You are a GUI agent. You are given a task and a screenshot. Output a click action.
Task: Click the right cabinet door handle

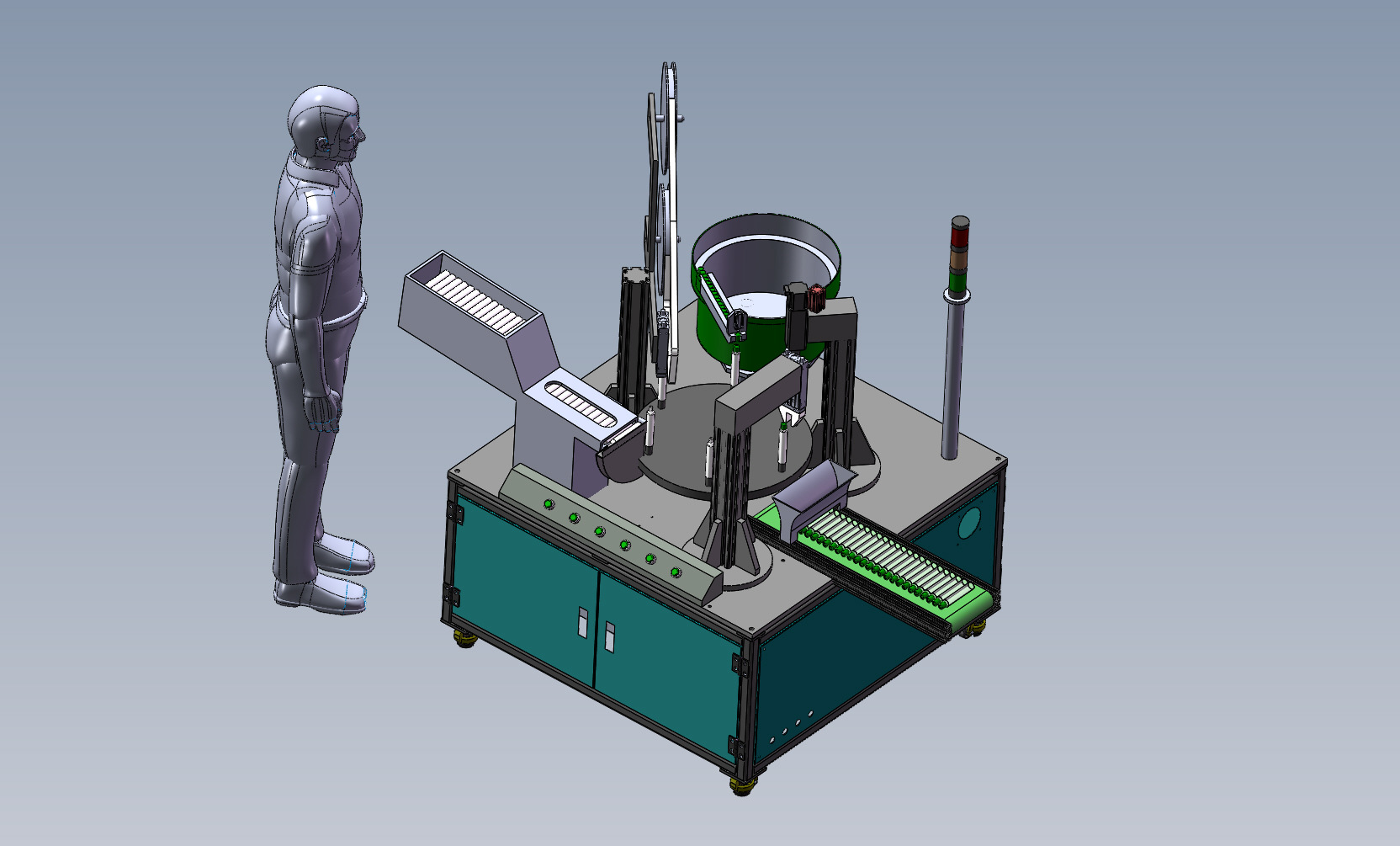[610, 636]
